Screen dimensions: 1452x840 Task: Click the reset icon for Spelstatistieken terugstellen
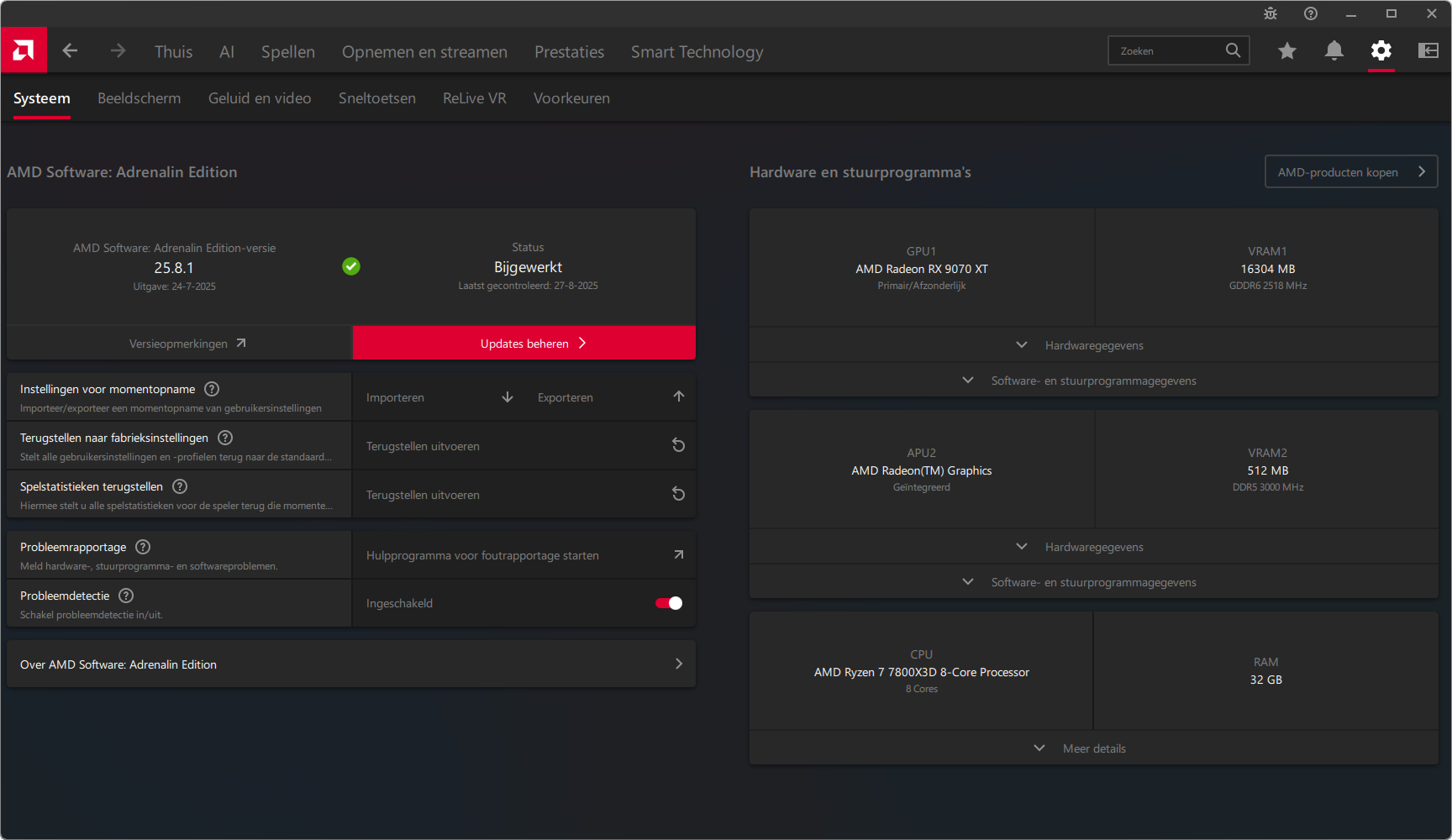[678, 494]
